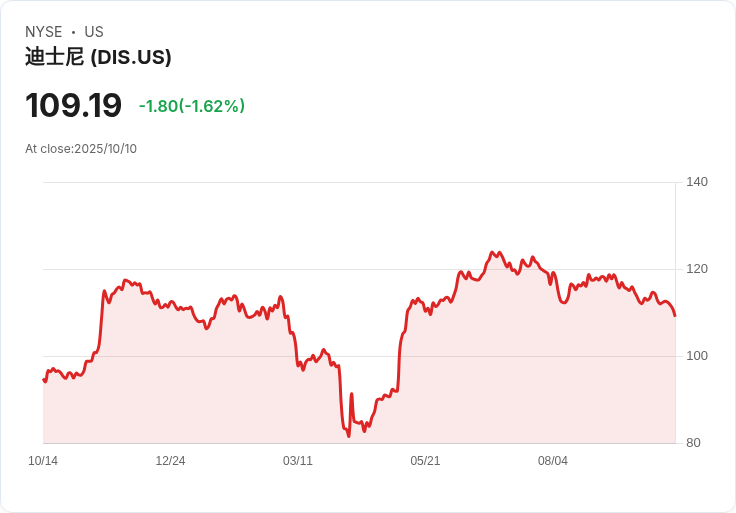
Task: Click the highest peak of the price line
Action: coord(493,252)
